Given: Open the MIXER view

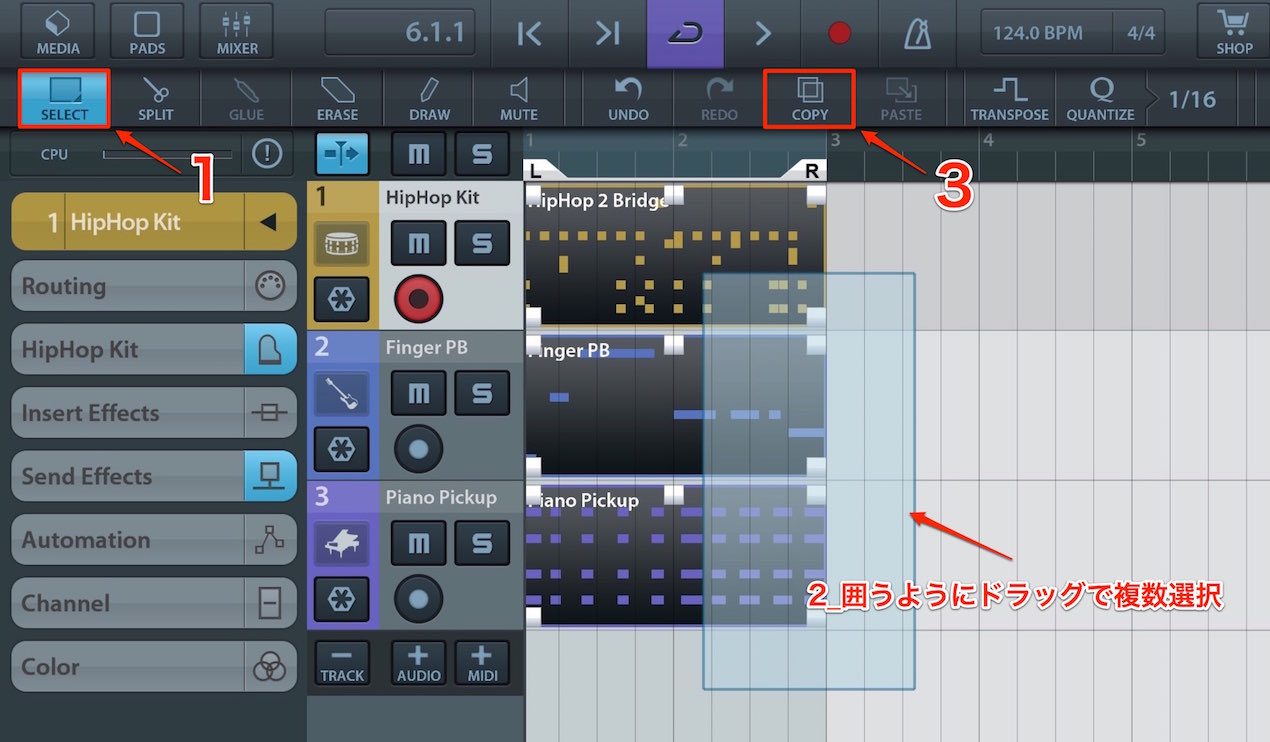Looking at the screenshot, I should 237,31.
